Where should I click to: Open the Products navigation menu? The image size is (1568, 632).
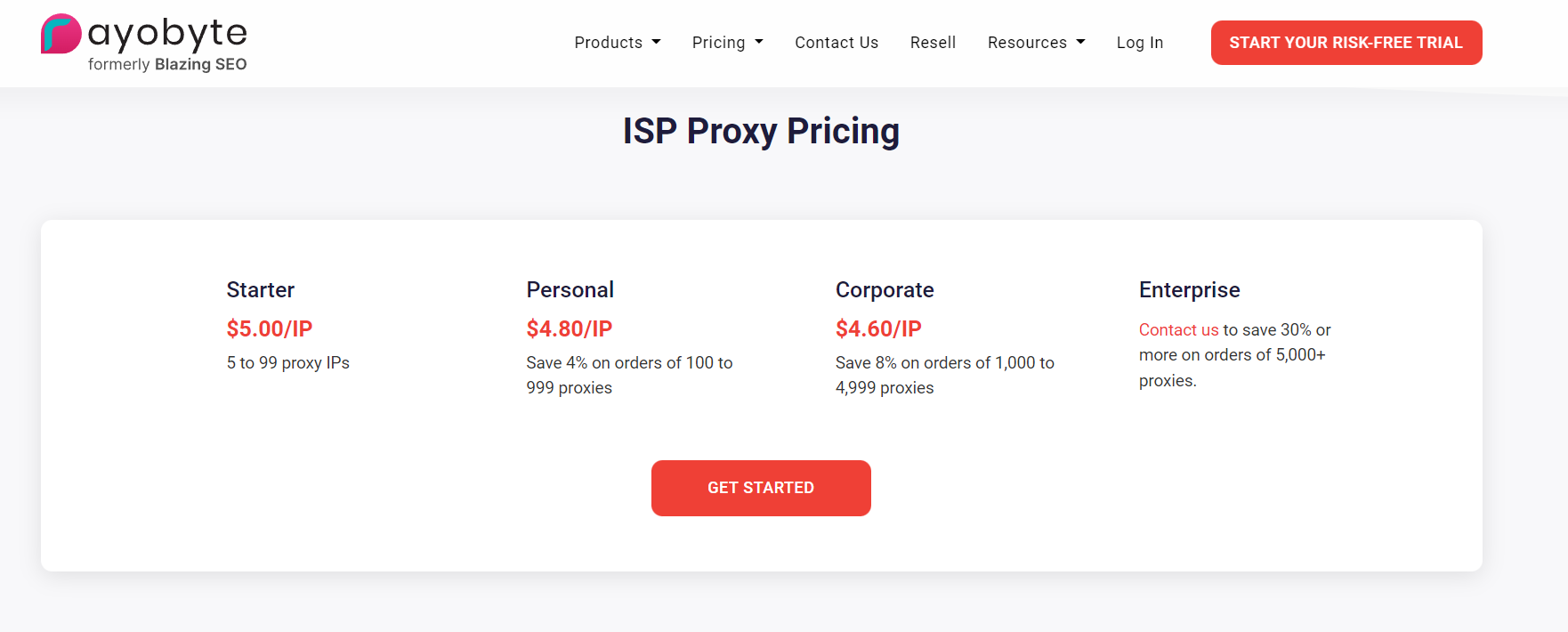pyautogui.click(x=609, y=43)
